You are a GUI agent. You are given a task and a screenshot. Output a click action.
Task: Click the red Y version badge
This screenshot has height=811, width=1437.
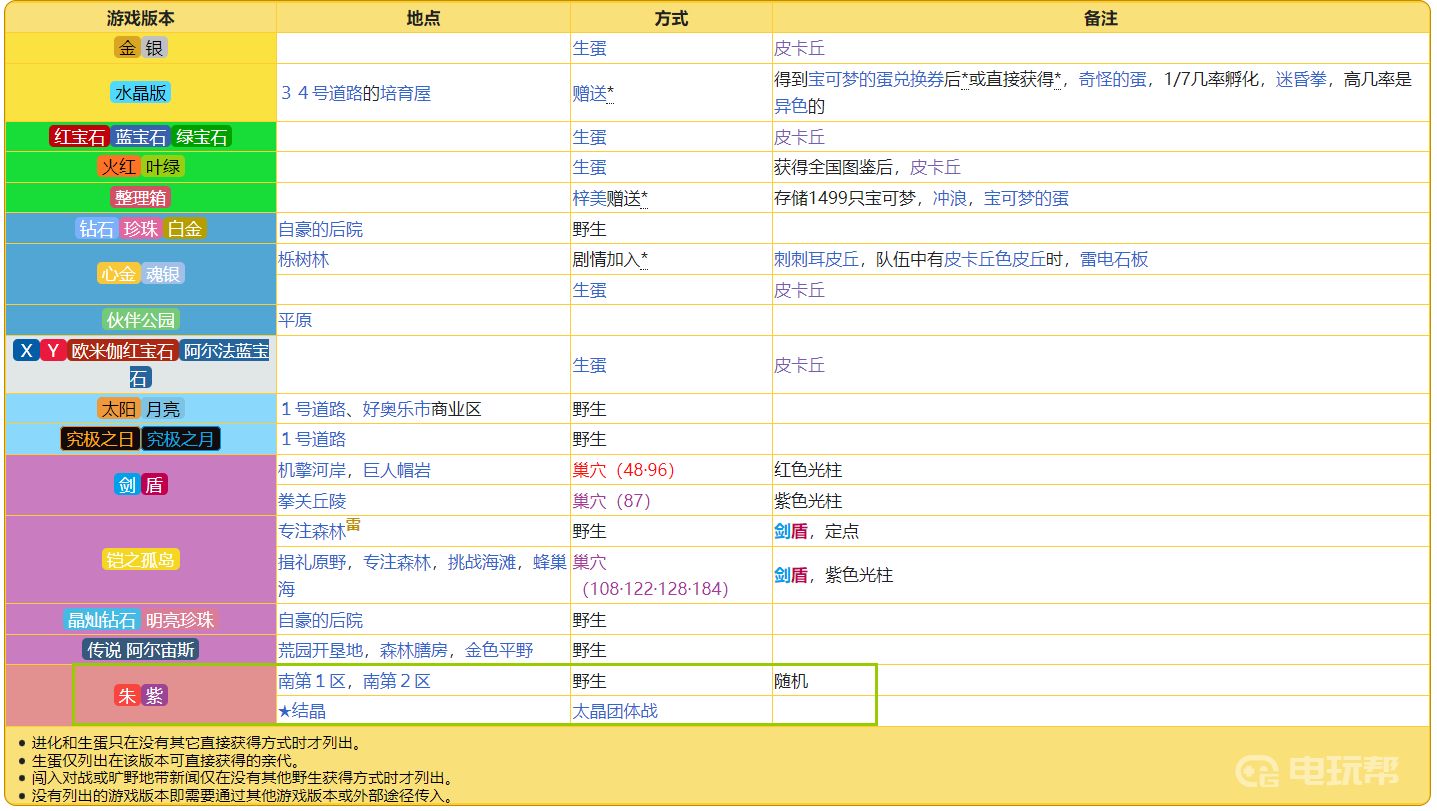point(54,351)
